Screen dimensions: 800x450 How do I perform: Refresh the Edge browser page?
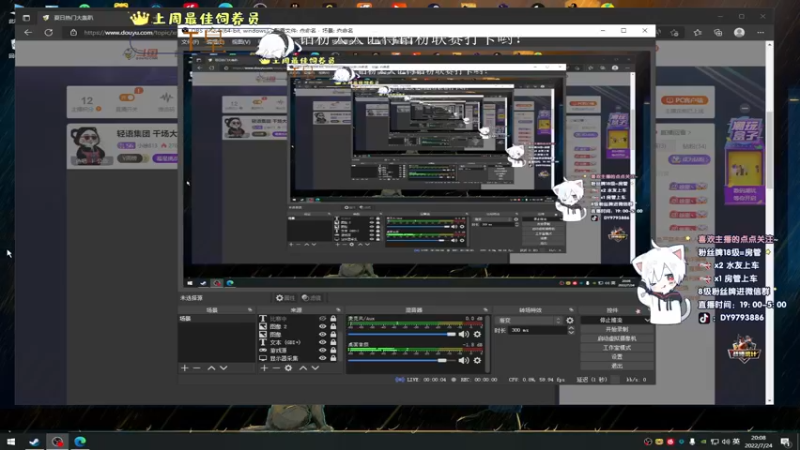pyautogui.click(x=48, y=32)
